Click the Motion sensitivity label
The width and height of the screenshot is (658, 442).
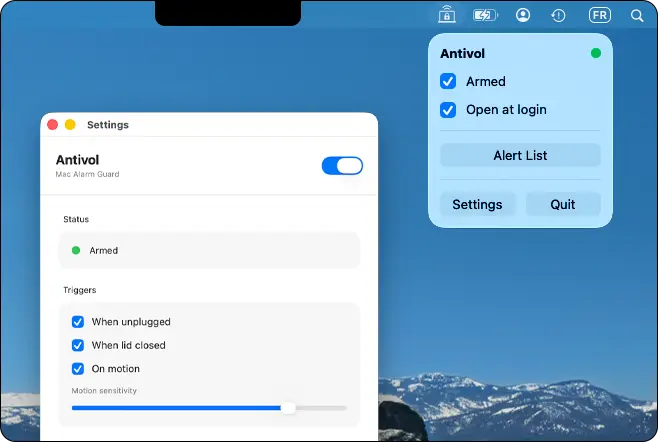pos(104,390)
